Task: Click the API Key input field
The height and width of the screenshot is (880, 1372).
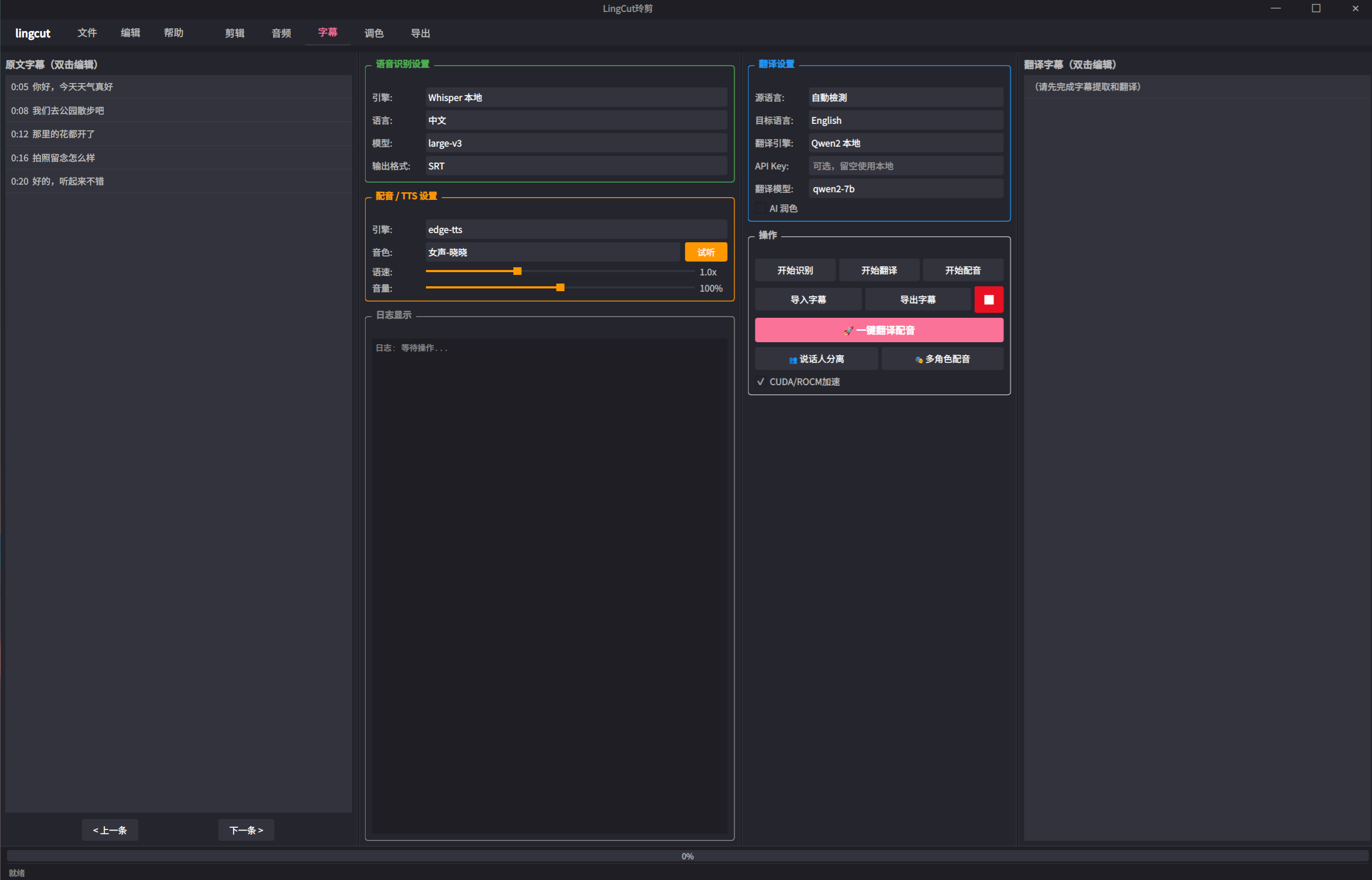Action: click(x=905, y=166)
